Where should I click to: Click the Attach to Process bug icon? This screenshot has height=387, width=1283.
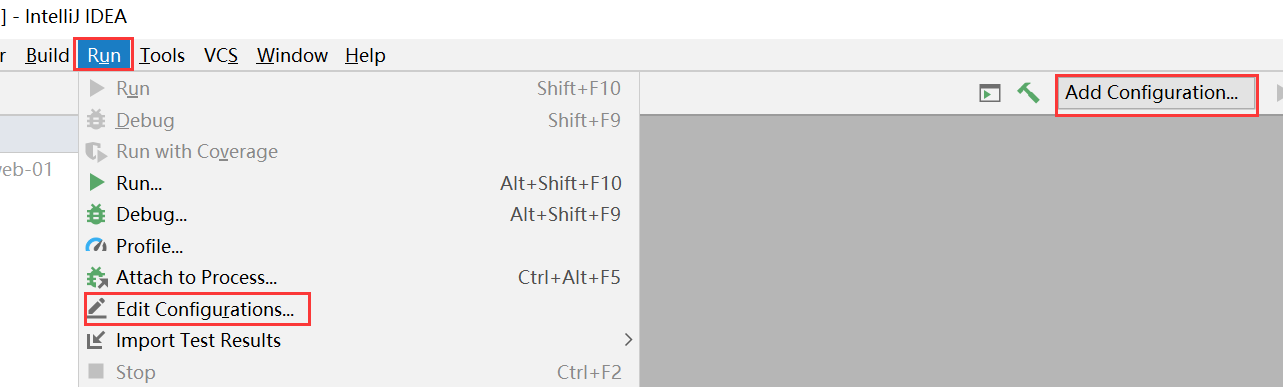96,277
